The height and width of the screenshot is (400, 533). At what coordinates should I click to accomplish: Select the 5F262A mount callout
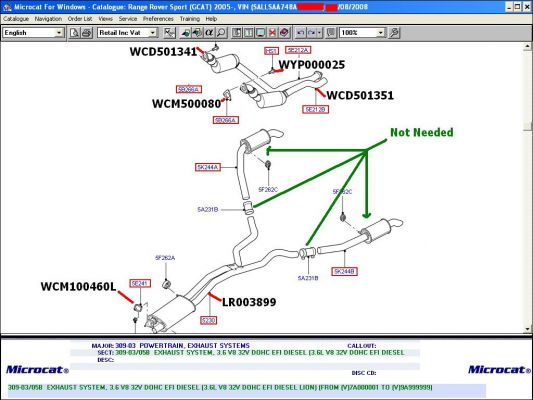pos(165,258)
